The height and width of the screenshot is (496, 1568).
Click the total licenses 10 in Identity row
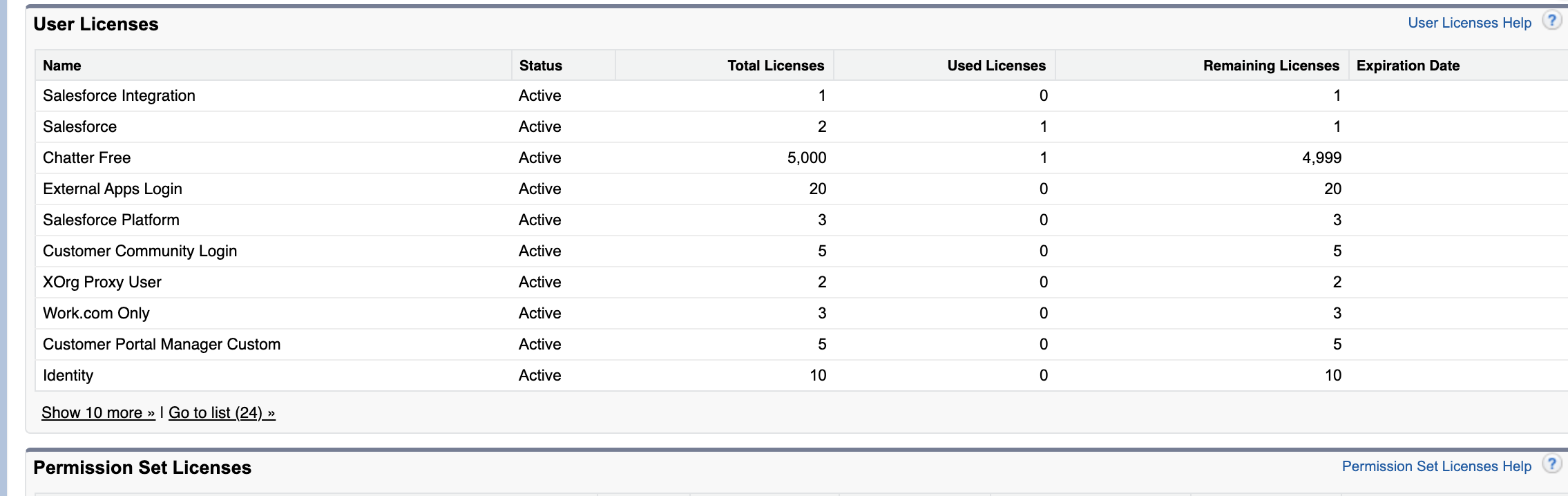coord(818,375)
